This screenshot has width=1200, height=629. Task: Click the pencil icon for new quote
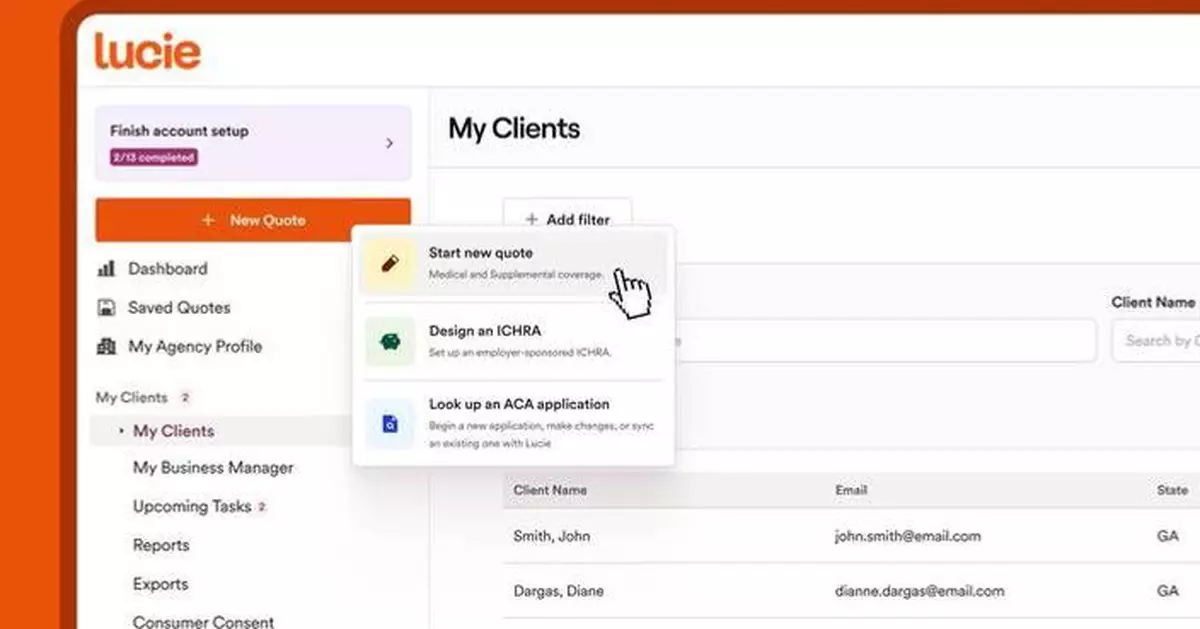tap(389, 264)
